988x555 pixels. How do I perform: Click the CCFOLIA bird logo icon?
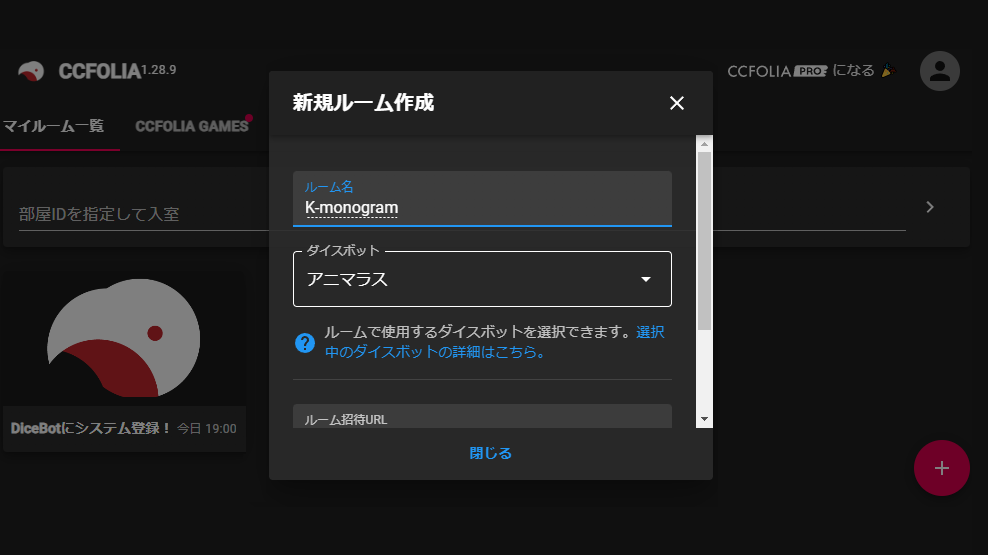pos(31,71)
